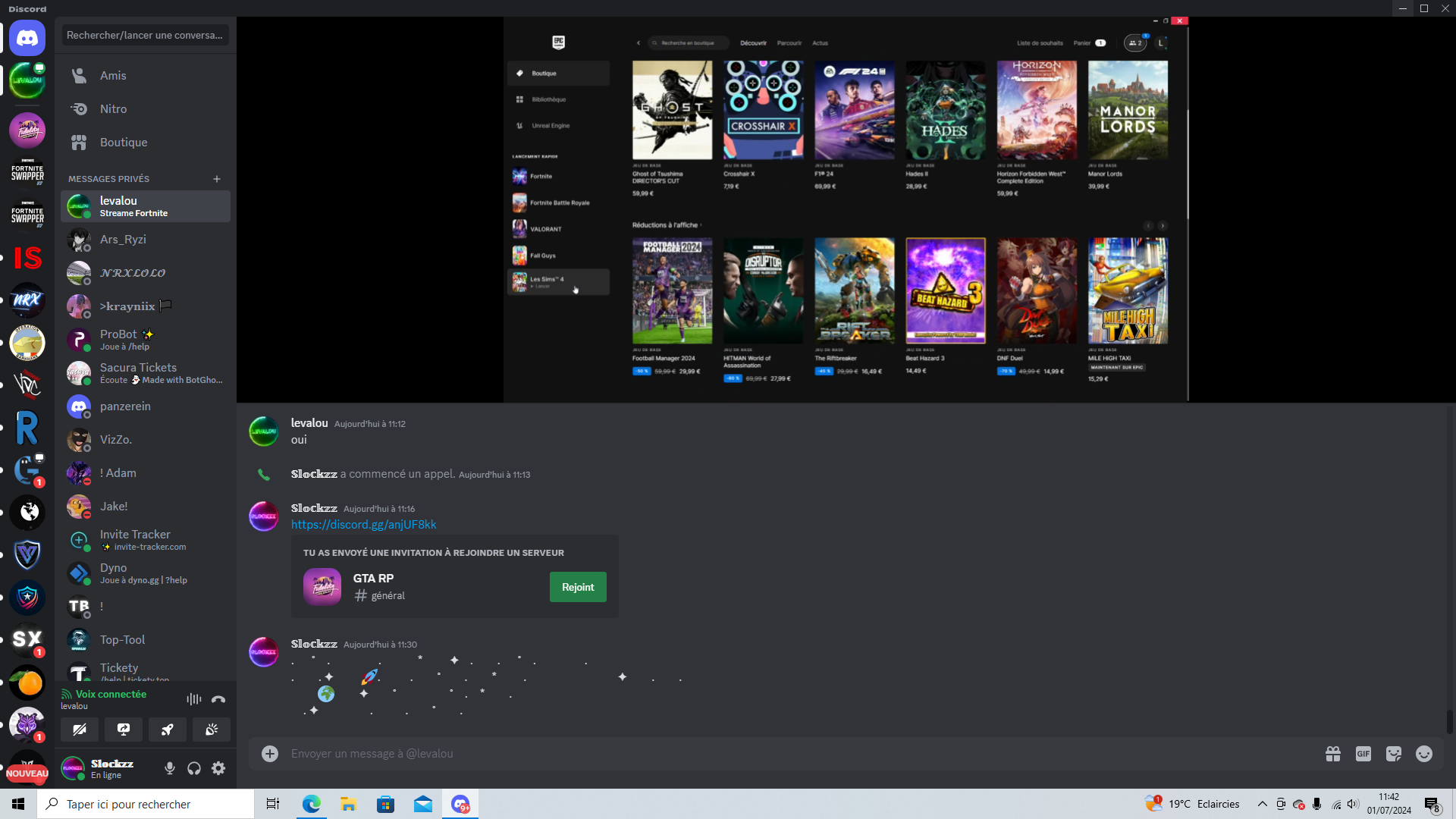Select Découvrir tab in Epic store stream
Viewport: 1456px width, 819px height.
click(x=753, y=43)
